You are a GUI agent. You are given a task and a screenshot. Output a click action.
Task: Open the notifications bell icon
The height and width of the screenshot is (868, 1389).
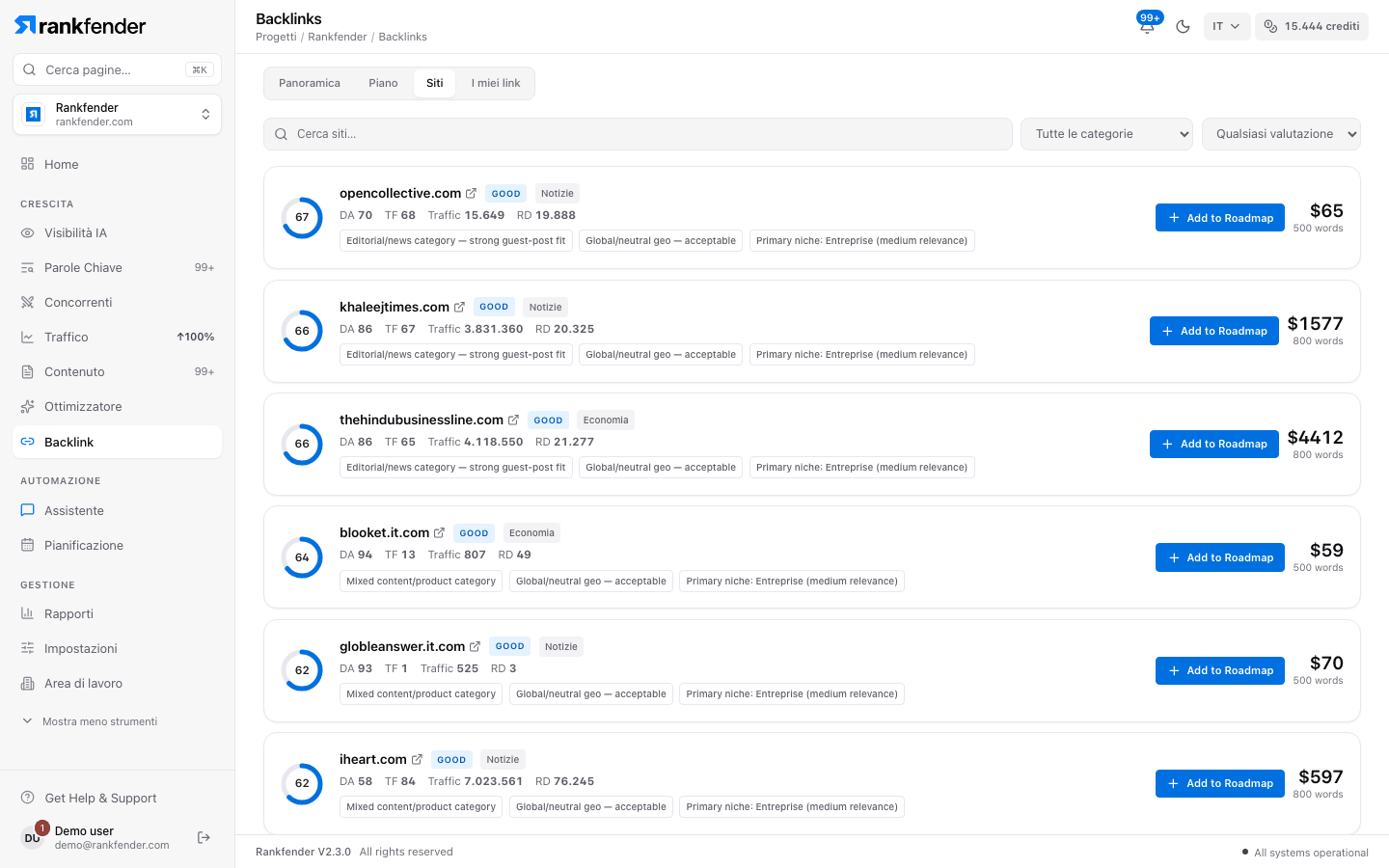click(x=1147, y=26)
